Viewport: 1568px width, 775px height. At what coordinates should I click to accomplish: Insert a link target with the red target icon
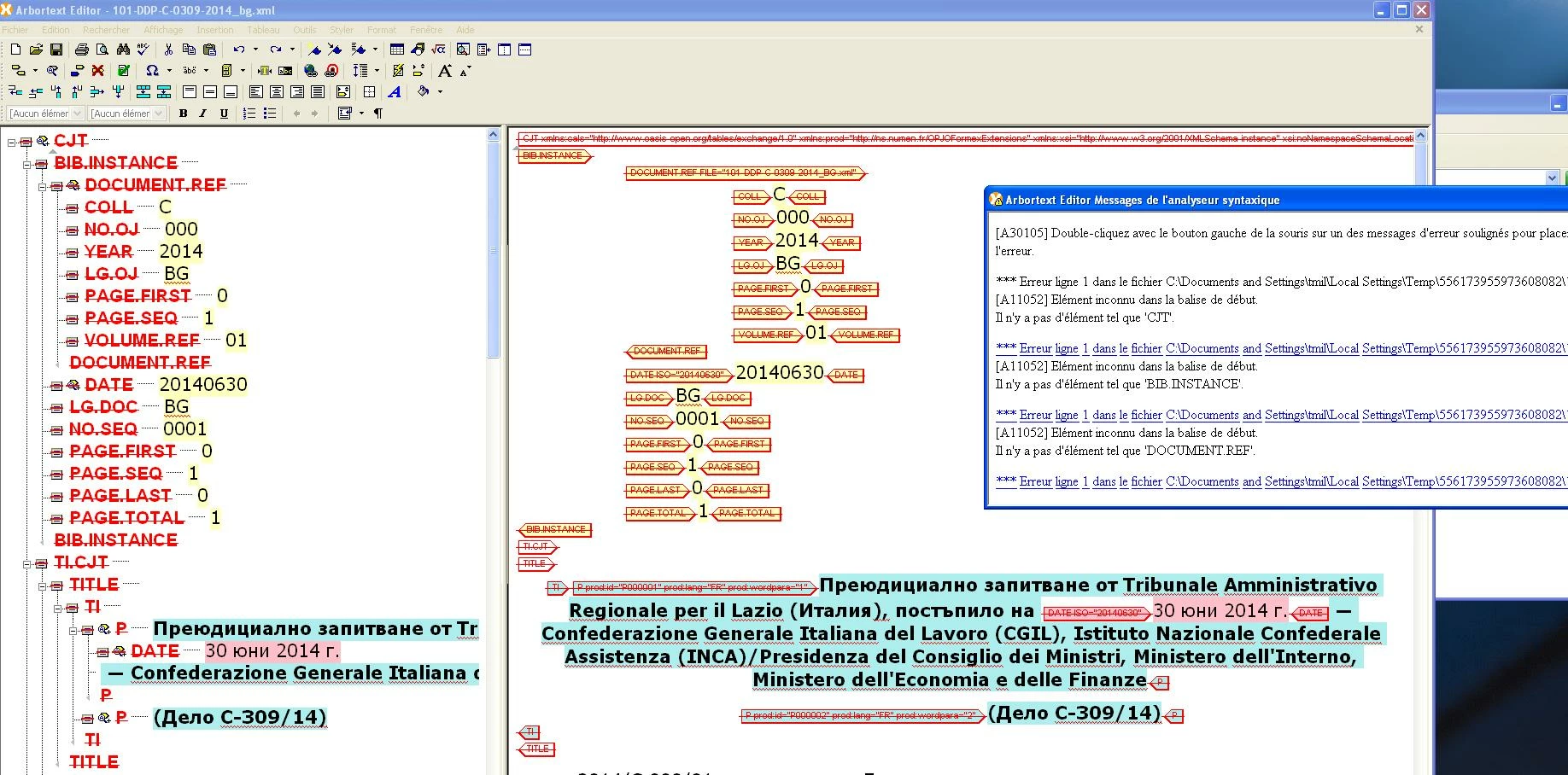(331, 70)
